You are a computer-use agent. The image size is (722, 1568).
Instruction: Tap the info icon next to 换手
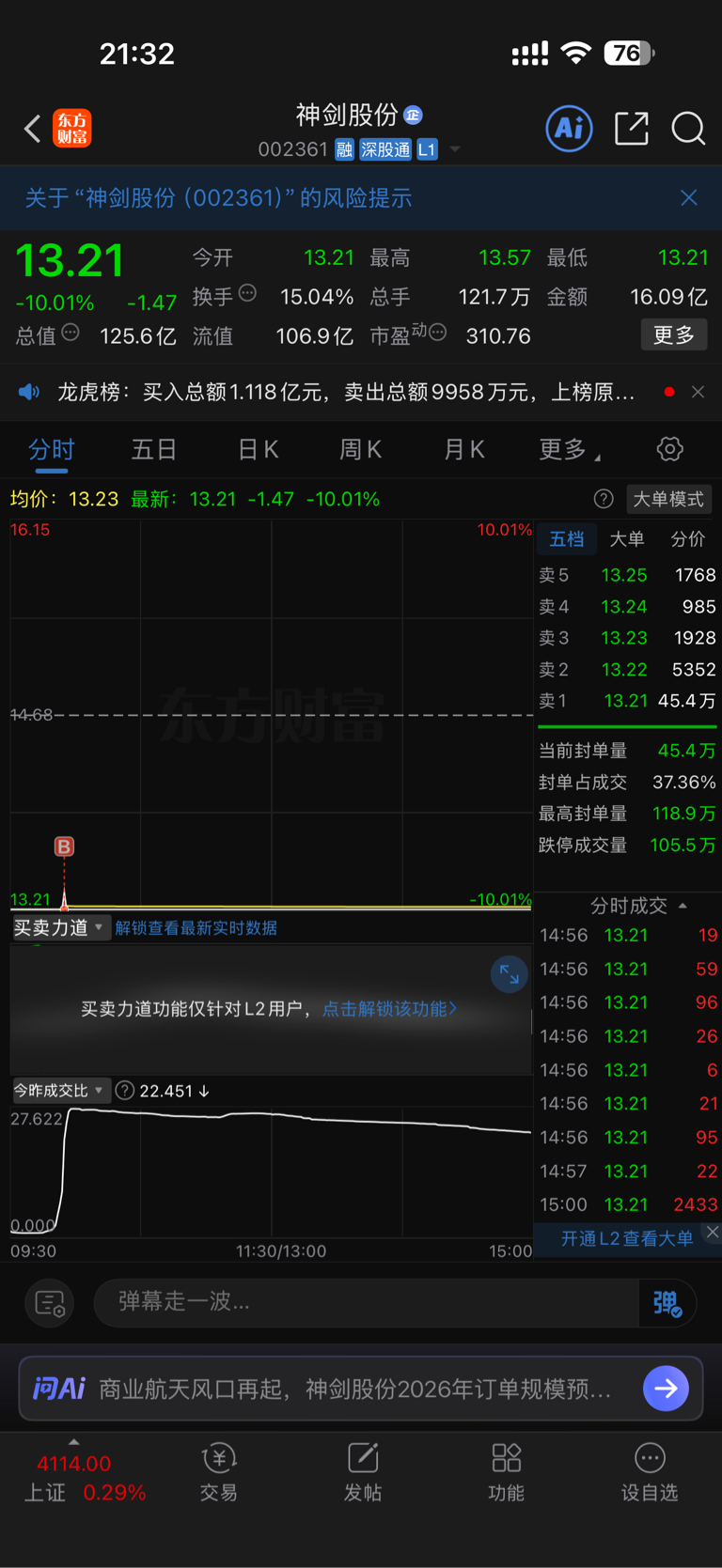248,293
